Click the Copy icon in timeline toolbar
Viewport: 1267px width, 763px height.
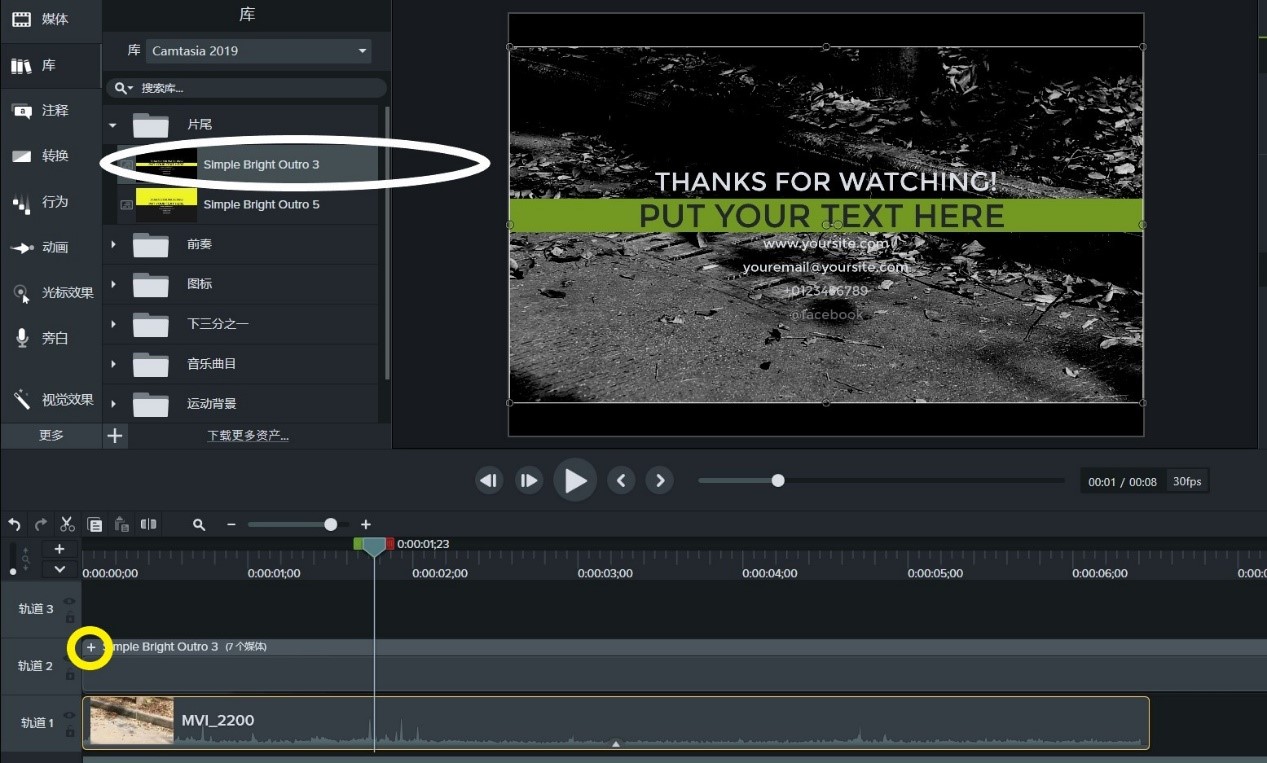[94, 524]
